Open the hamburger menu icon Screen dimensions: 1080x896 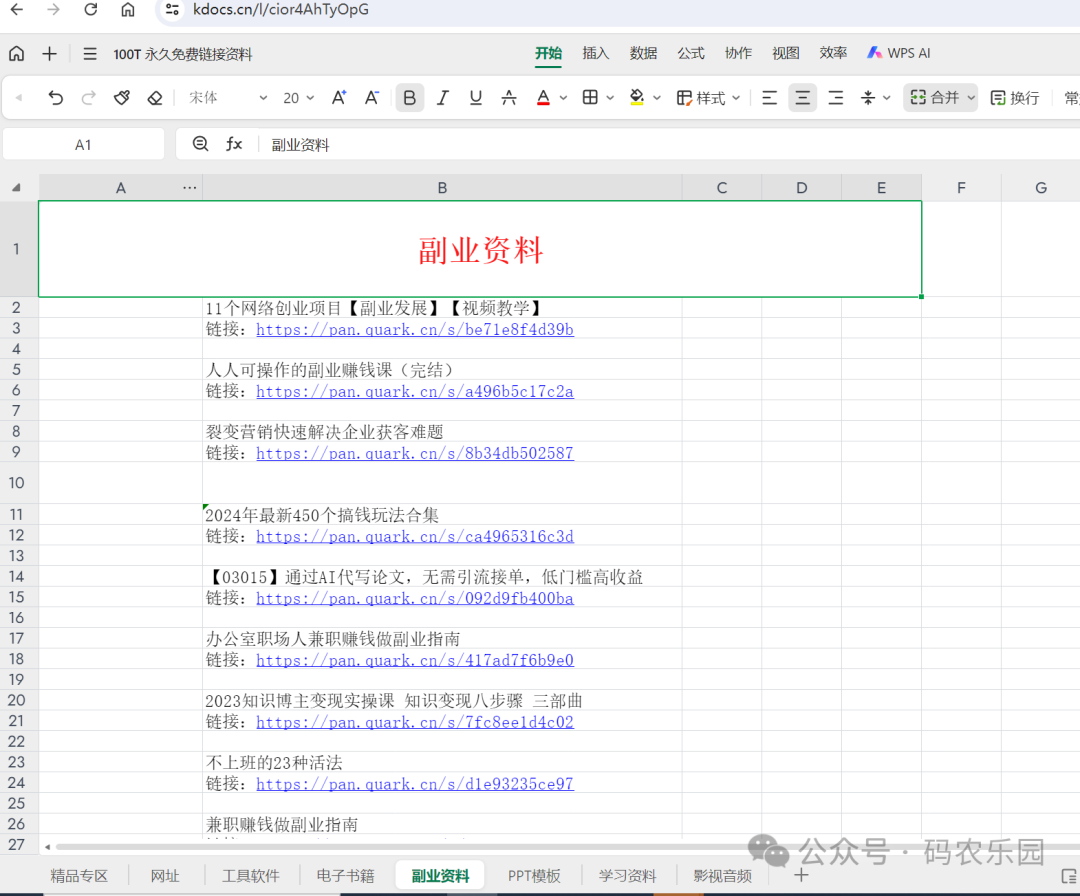tap(90, 54)
